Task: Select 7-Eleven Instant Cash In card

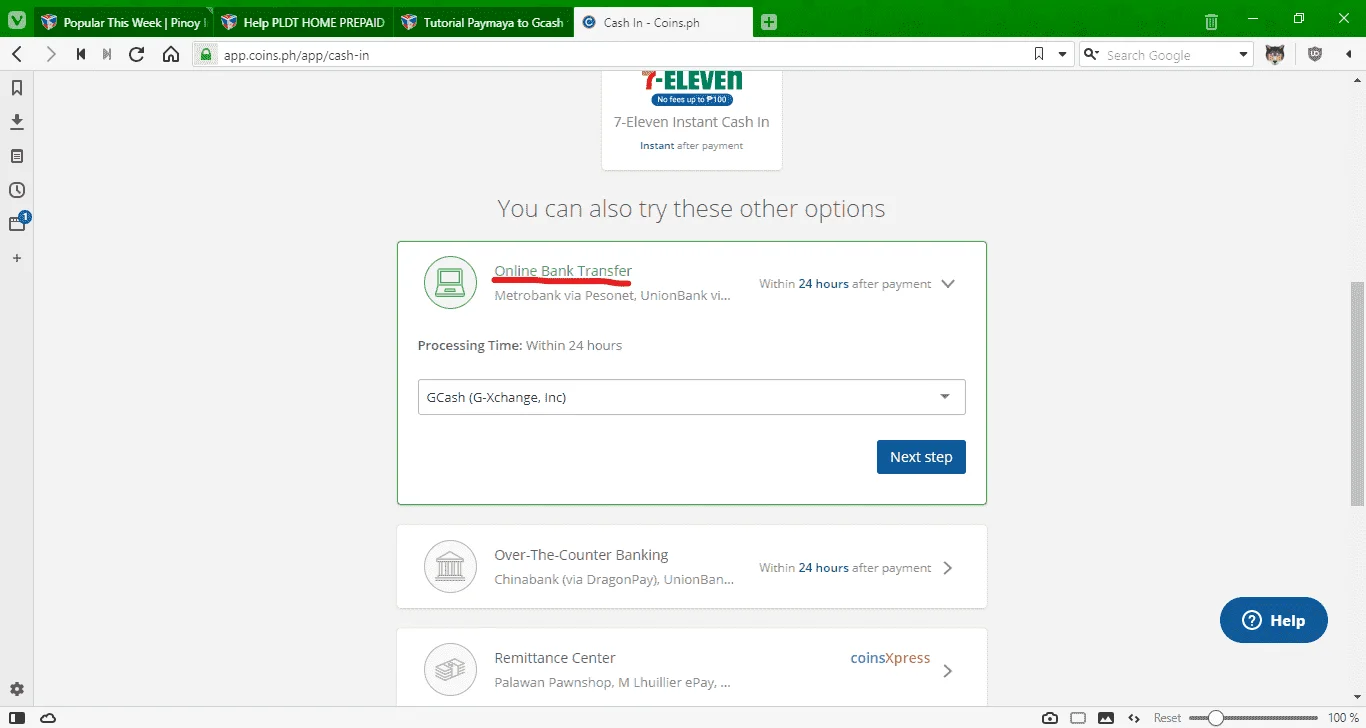Action: click(692, 120)
